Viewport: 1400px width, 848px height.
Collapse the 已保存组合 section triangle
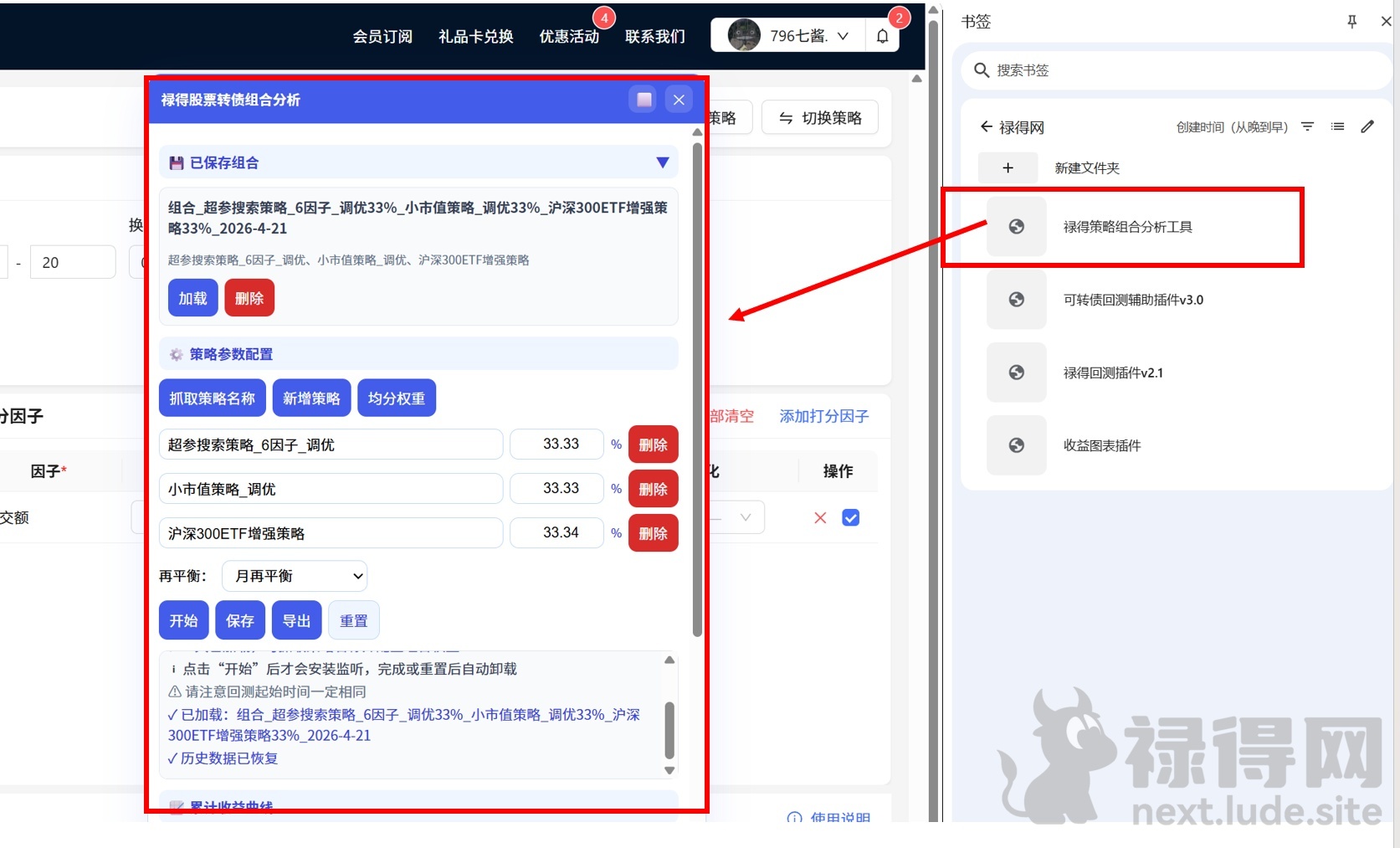pyautogui.click(x=663, y=162)
